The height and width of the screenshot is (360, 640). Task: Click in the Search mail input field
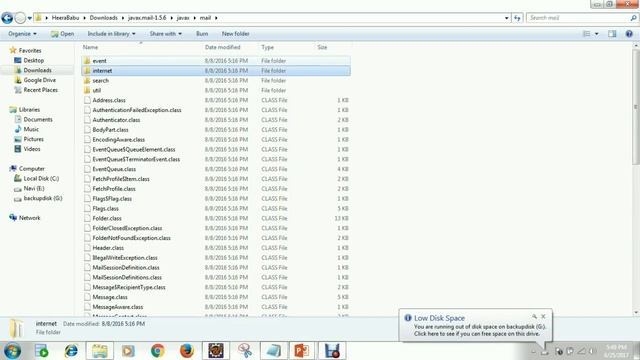tap(578, 18)
